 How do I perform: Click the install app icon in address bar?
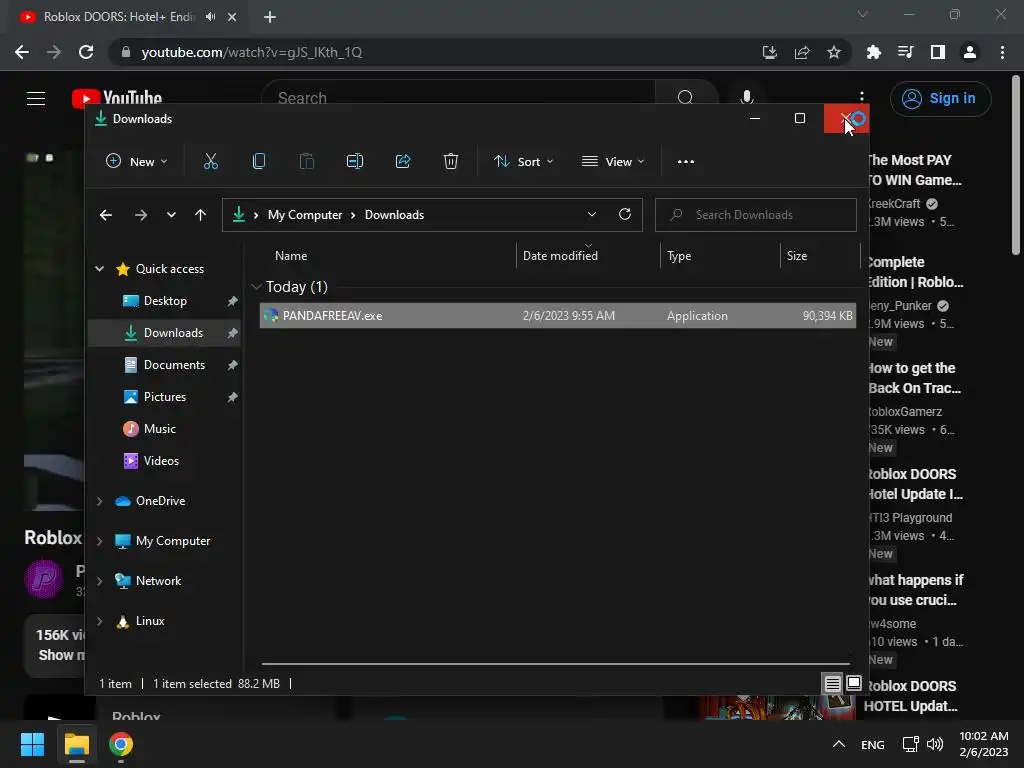coord(770,52)
